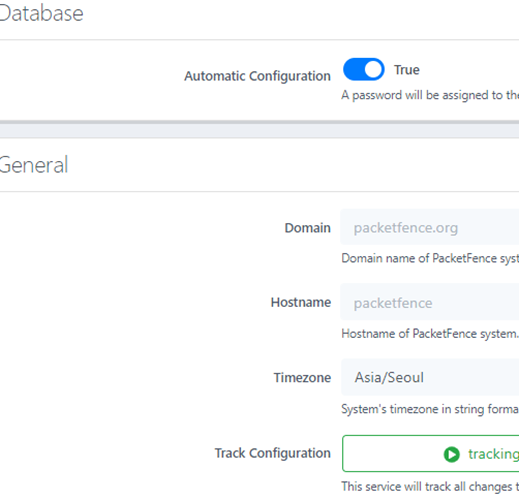Click the Track Configuration label

click(272, 453)
